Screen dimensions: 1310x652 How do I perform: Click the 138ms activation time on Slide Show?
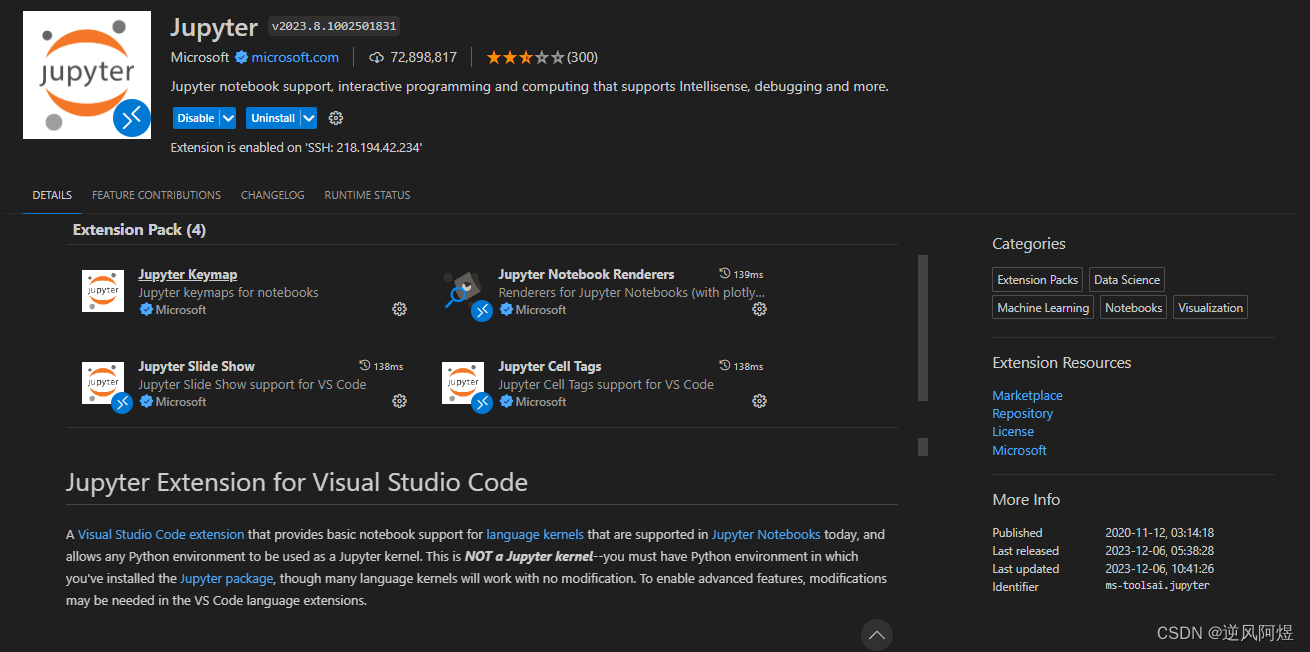[381, 366]
